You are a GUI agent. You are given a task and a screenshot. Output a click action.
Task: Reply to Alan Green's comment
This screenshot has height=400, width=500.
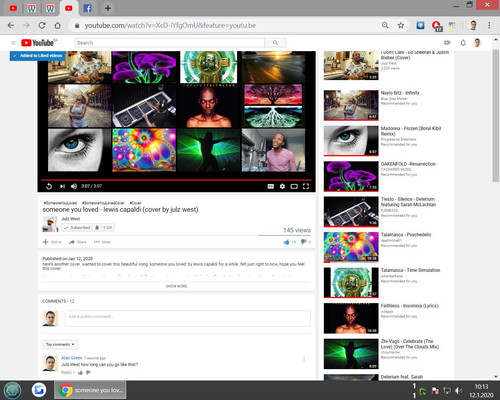[x=66, y=372]
